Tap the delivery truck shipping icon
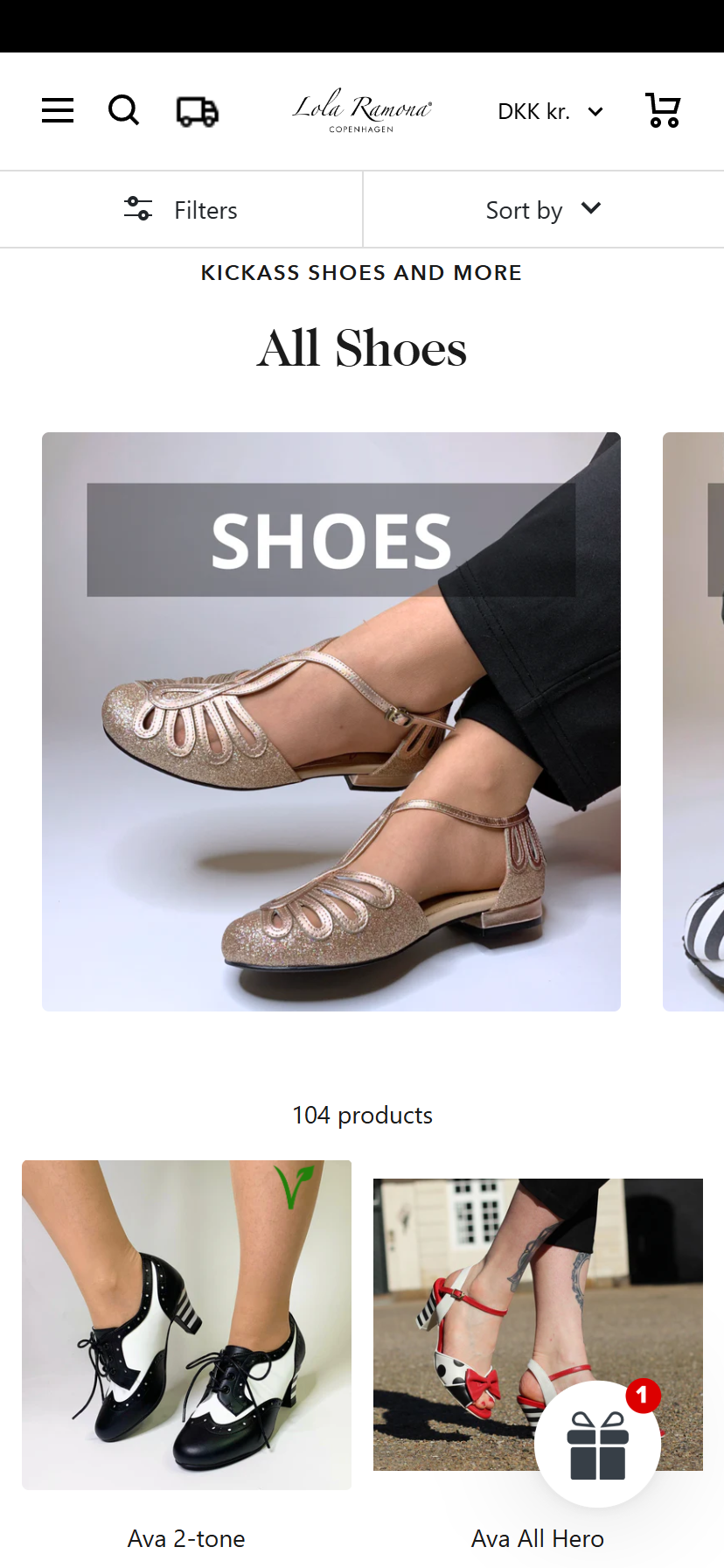The image size is (724, 1568). point(198,111)
